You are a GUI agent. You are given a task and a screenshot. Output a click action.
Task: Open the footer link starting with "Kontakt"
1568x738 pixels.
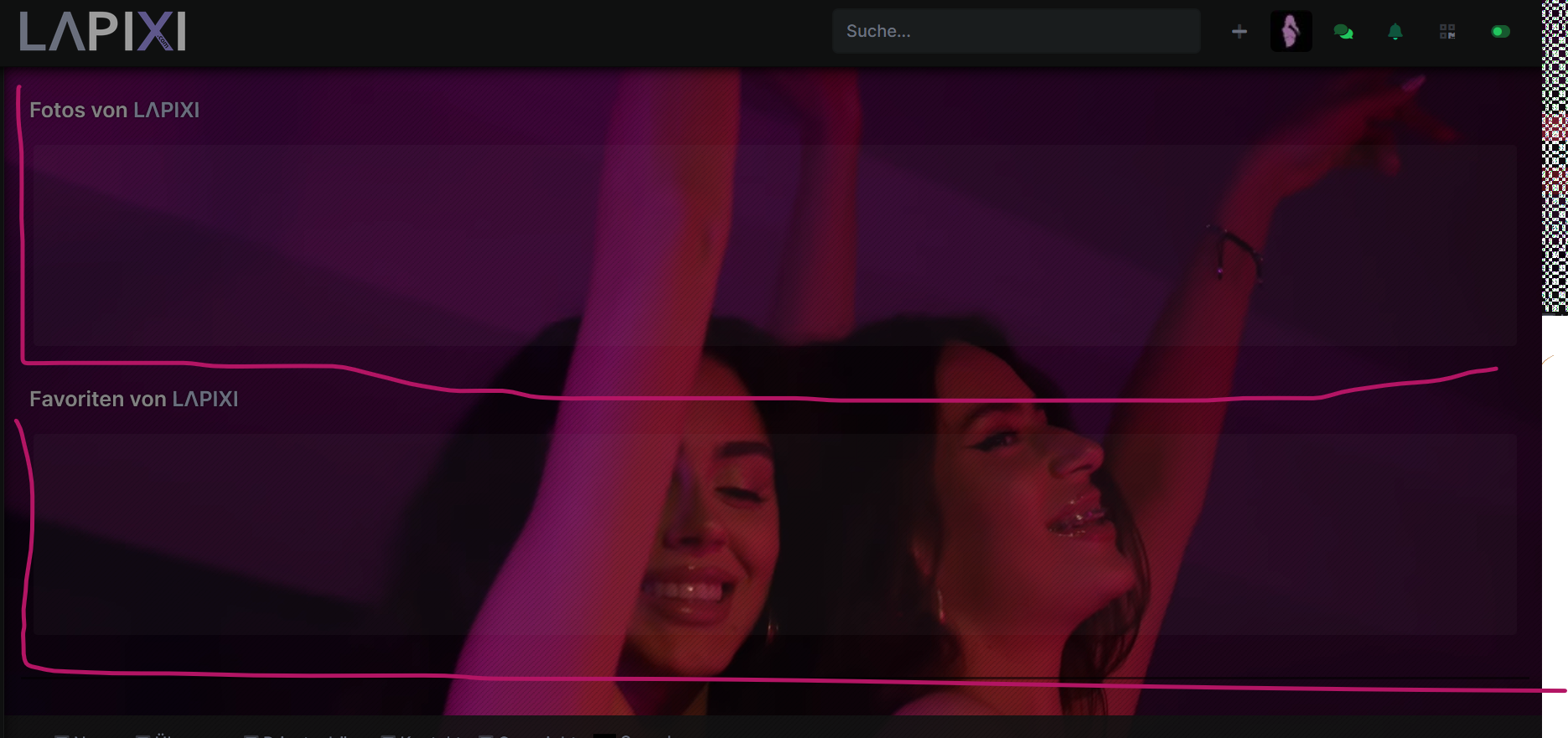[x=431, y=735]
